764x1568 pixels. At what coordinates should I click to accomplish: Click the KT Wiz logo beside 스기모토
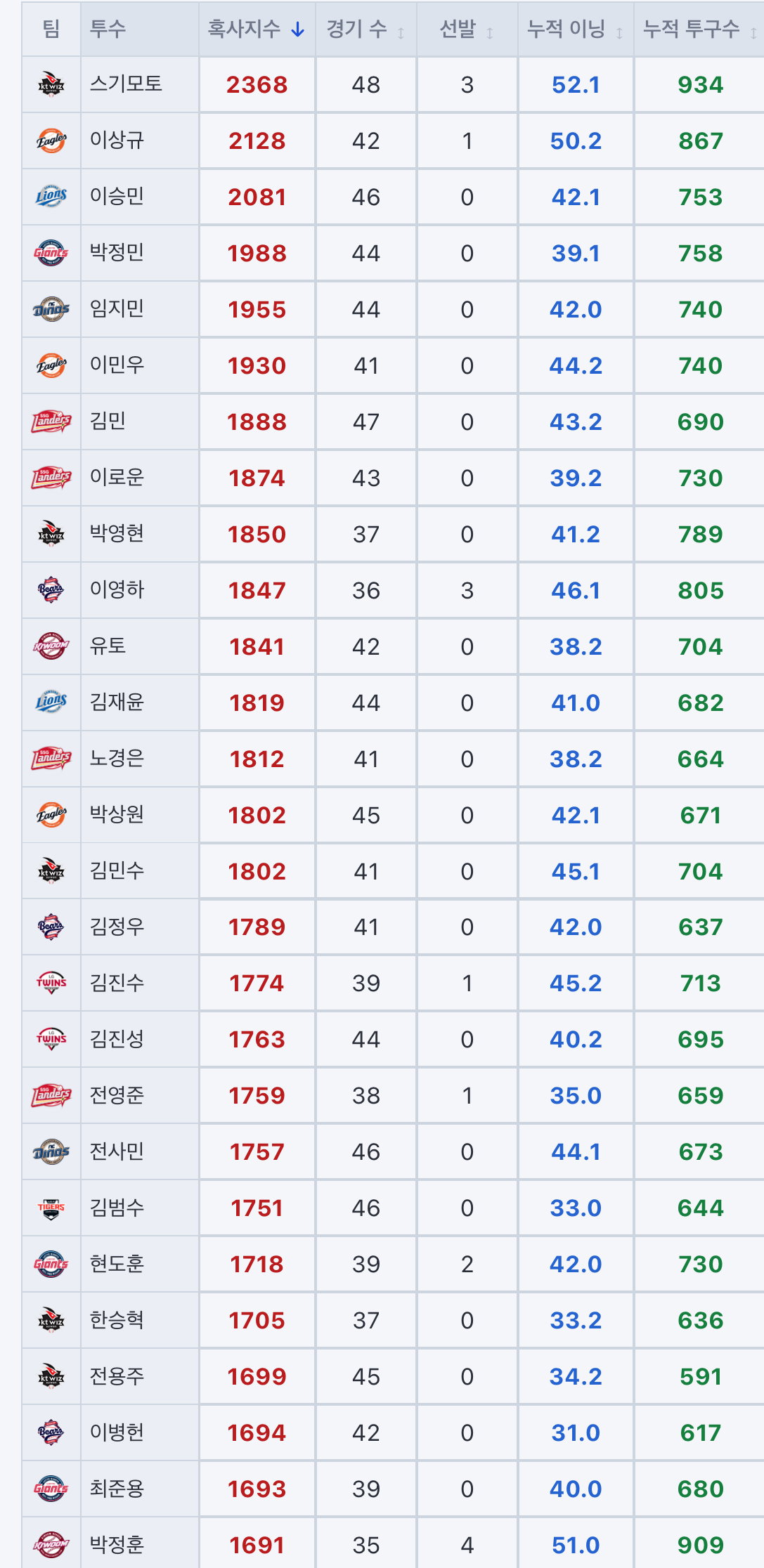click(51, 84)
